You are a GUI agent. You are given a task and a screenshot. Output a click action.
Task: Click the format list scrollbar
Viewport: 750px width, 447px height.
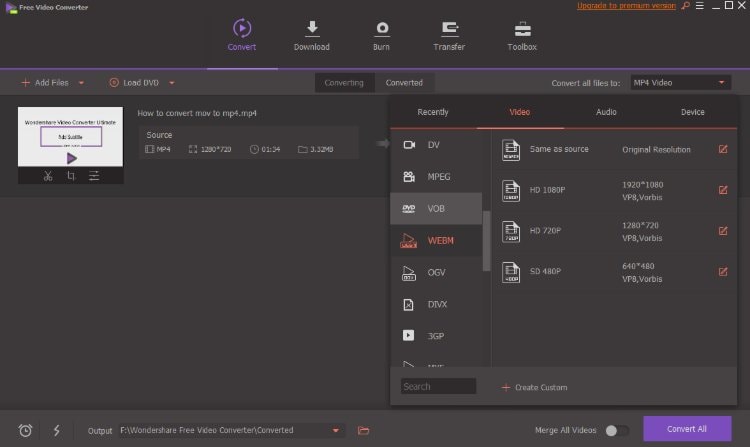[486, 240]
